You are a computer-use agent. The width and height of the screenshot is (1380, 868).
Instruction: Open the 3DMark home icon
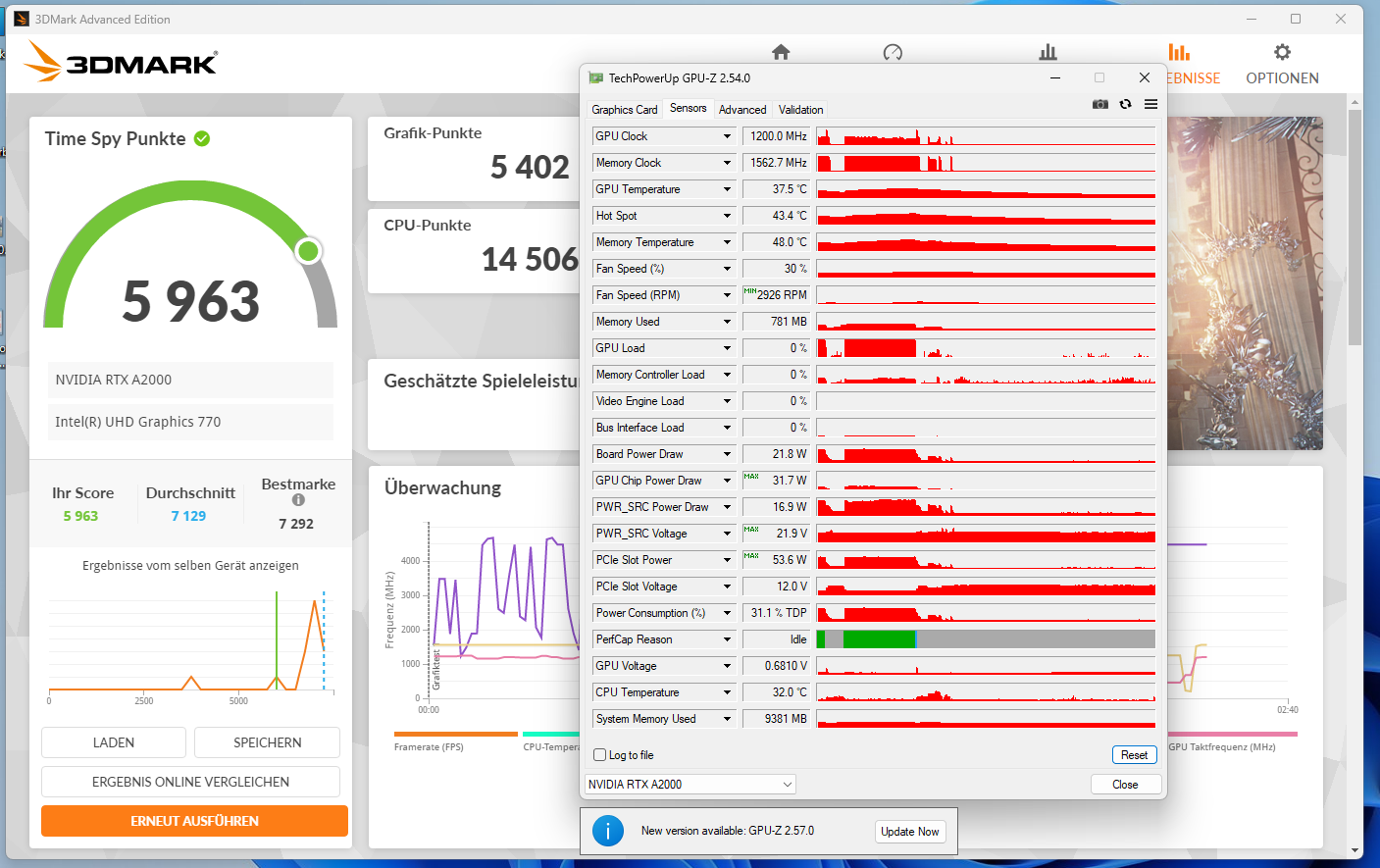coord(781,52)
